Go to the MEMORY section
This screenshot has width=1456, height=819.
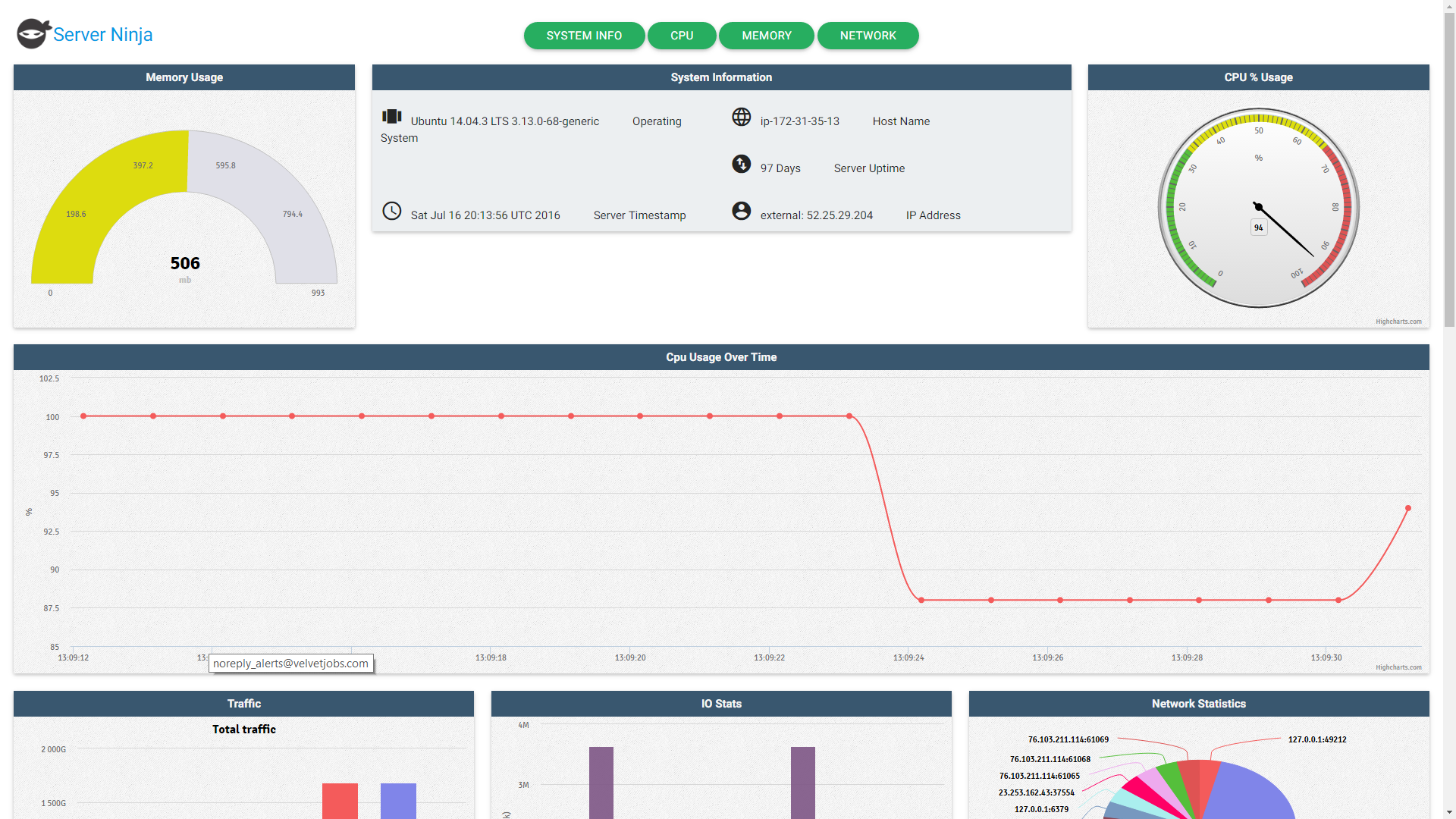[x=766, y=36]
